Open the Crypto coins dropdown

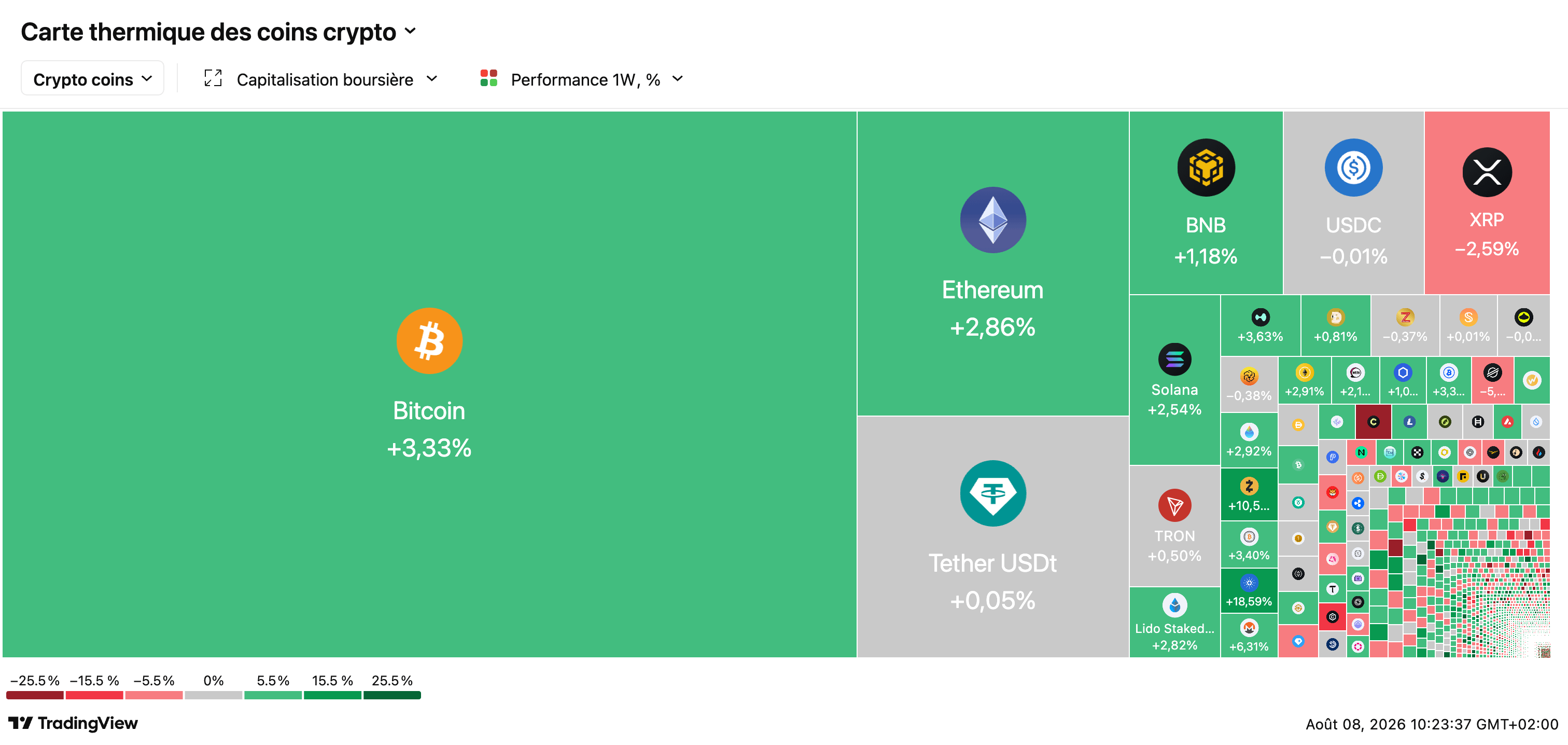[92, 78]
